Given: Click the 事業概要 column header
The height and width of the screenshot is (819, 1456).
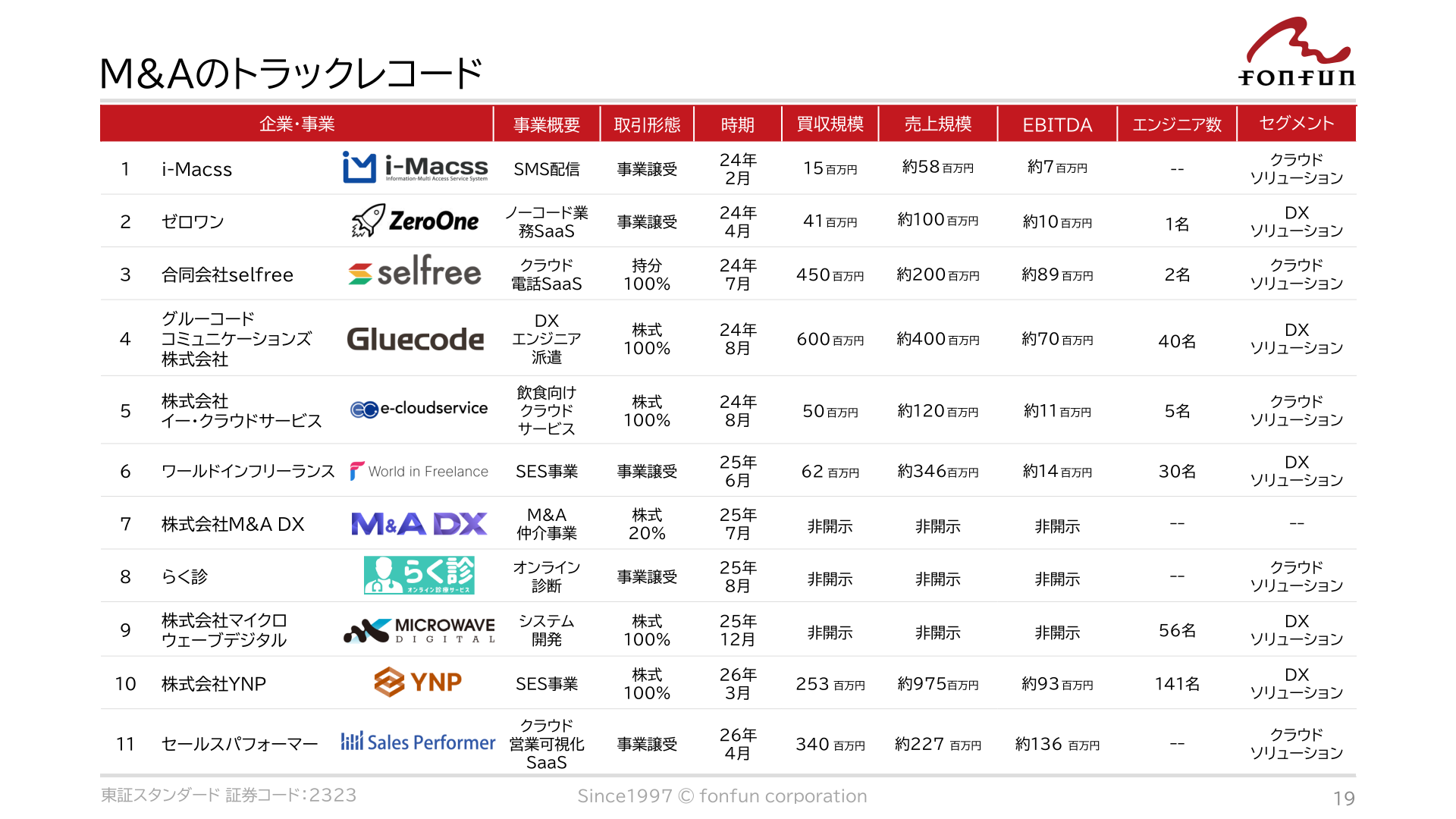Looking at the screenshot, I should 547,124.
